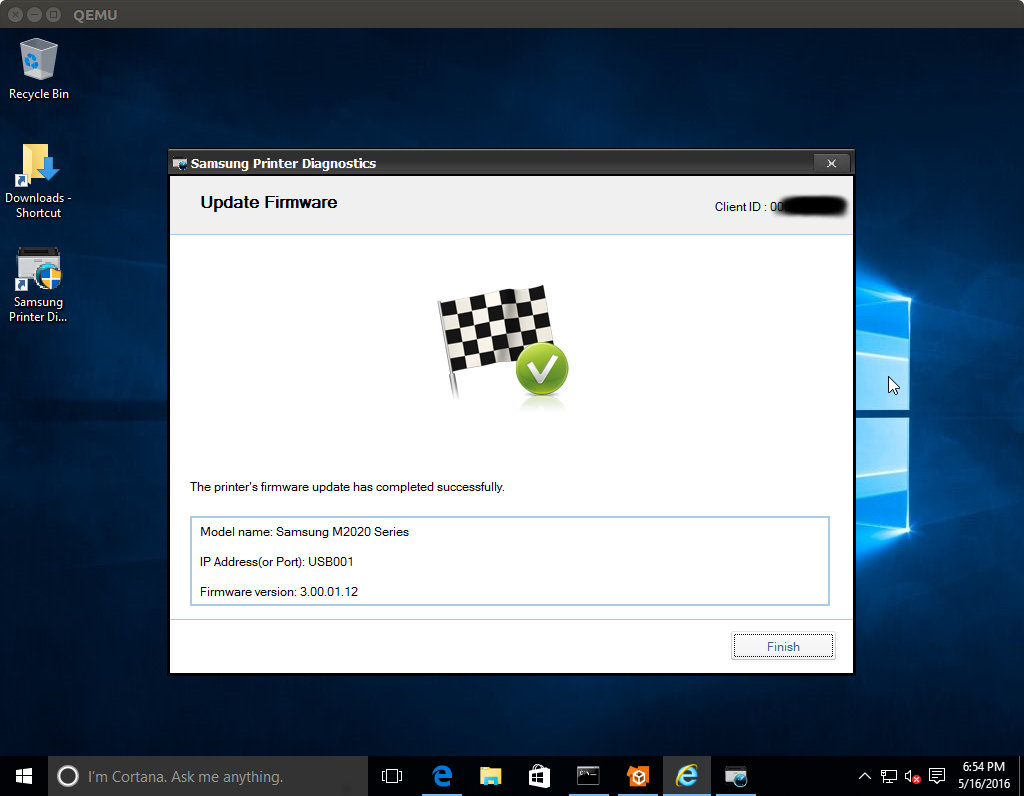Open the network status tray icon

tap(889, 776)
